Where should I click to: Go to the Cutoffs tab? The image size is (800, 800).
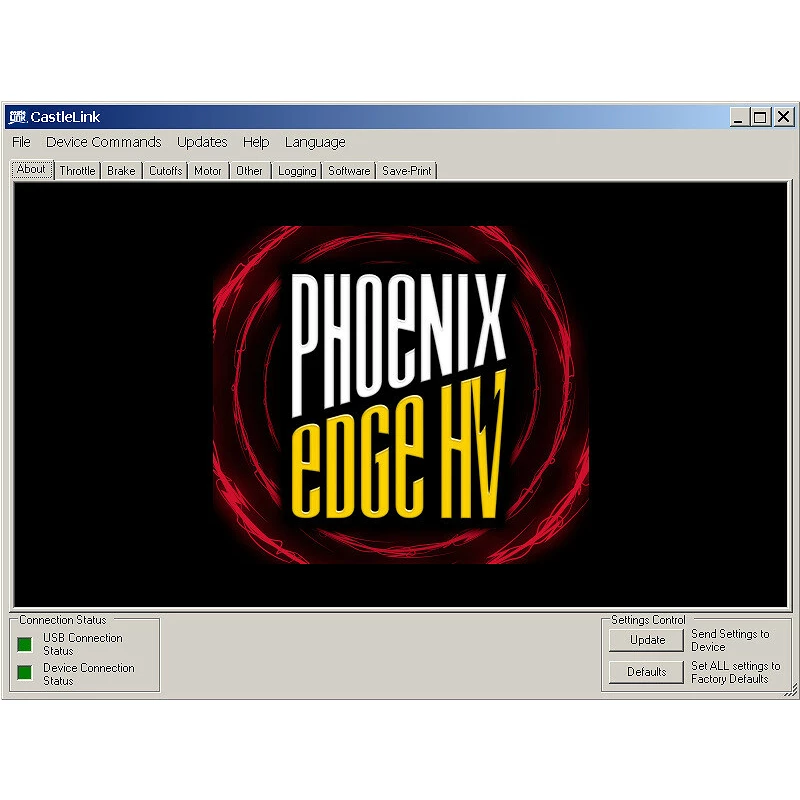166,171
